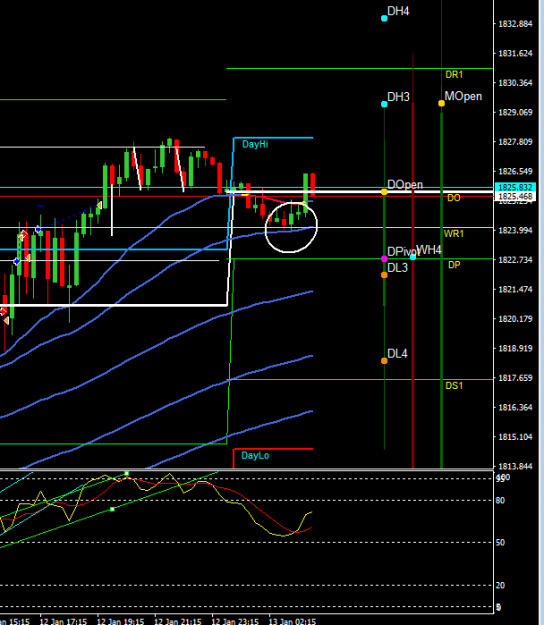Select the WR1 weekly resistance label
This screenshot has height=625, width=544.
(454, 234)
